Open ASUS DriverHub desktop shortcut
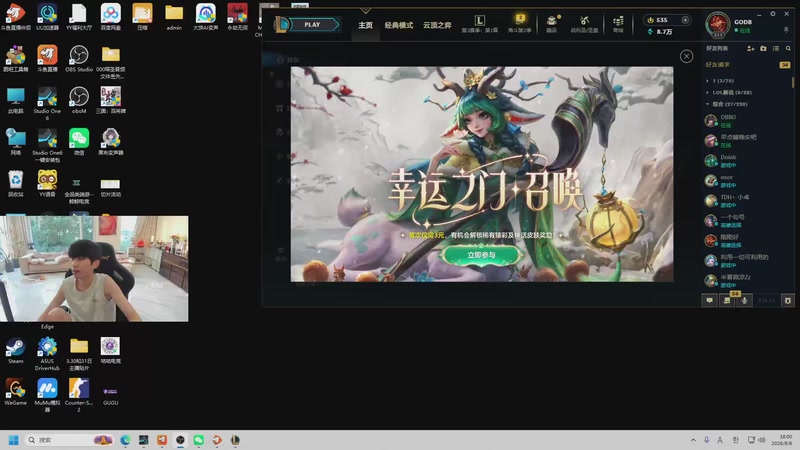This screenshot has height=450, width=800. (47, 354)
